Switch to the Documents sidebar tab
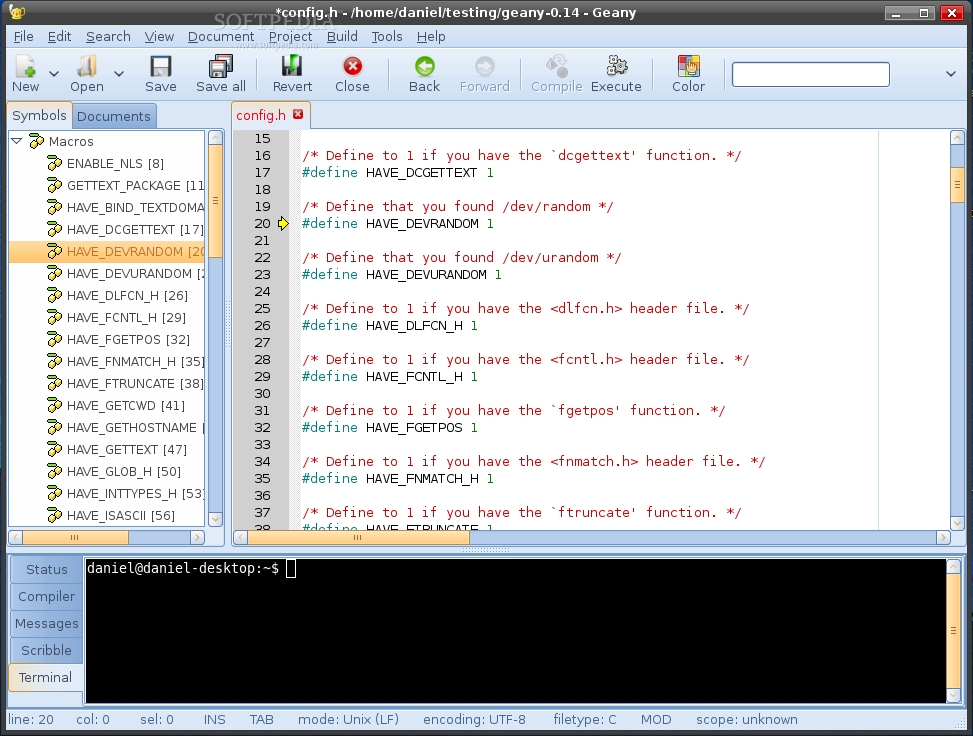Viewport: 973px width, 736px height. pos(114,116)
